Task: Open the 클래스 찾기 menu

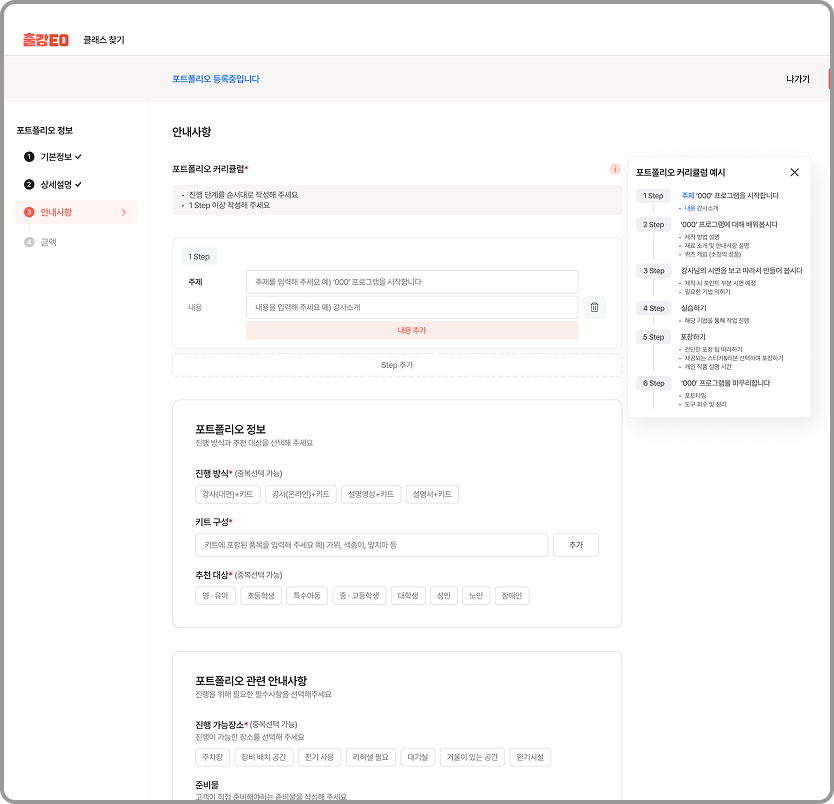Action: tap(104, 40)
